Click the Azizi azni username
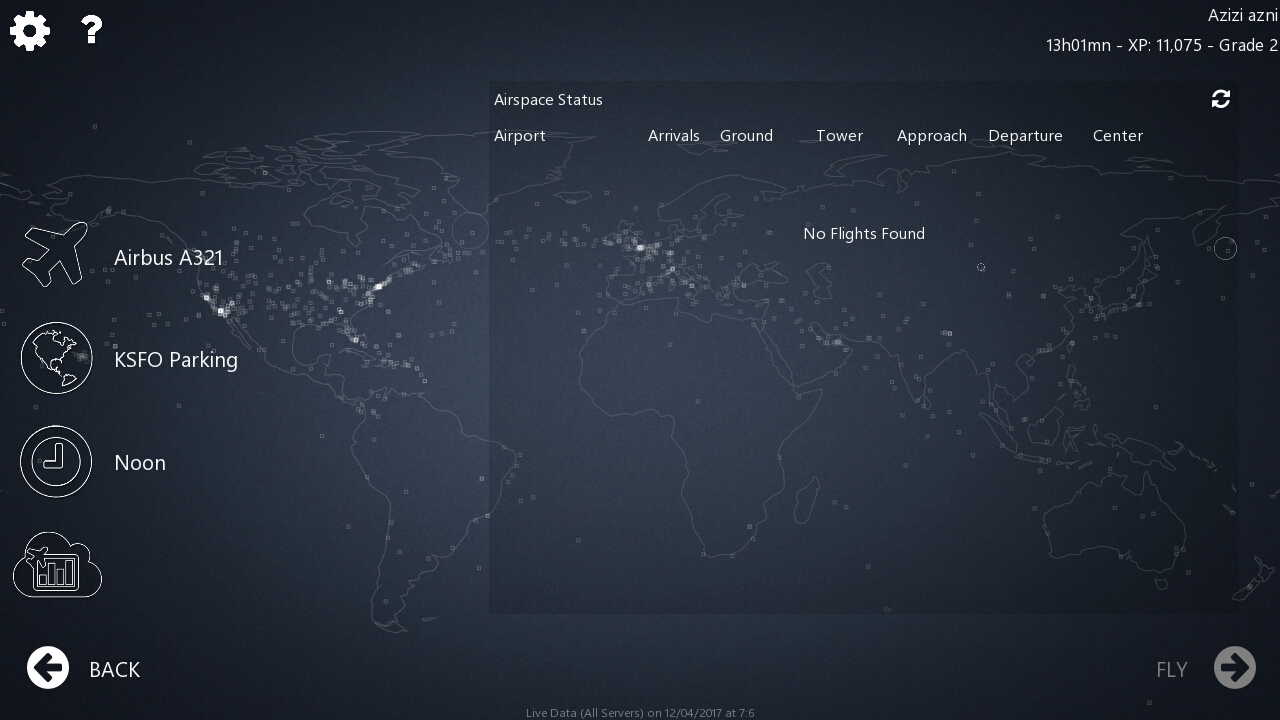The width and height of the screenshot is (1280, 720). (1243, 15)
